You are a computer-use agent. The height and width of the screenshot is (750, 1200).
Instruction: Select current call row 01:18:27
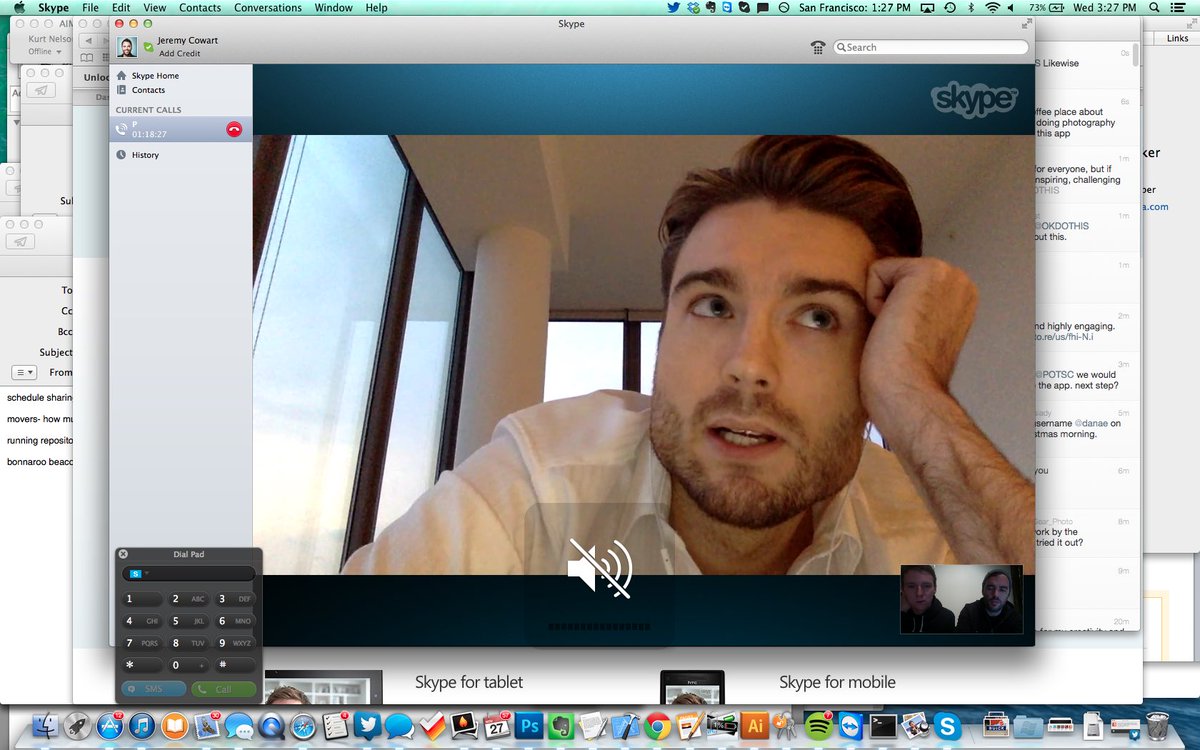pos(180,129)
